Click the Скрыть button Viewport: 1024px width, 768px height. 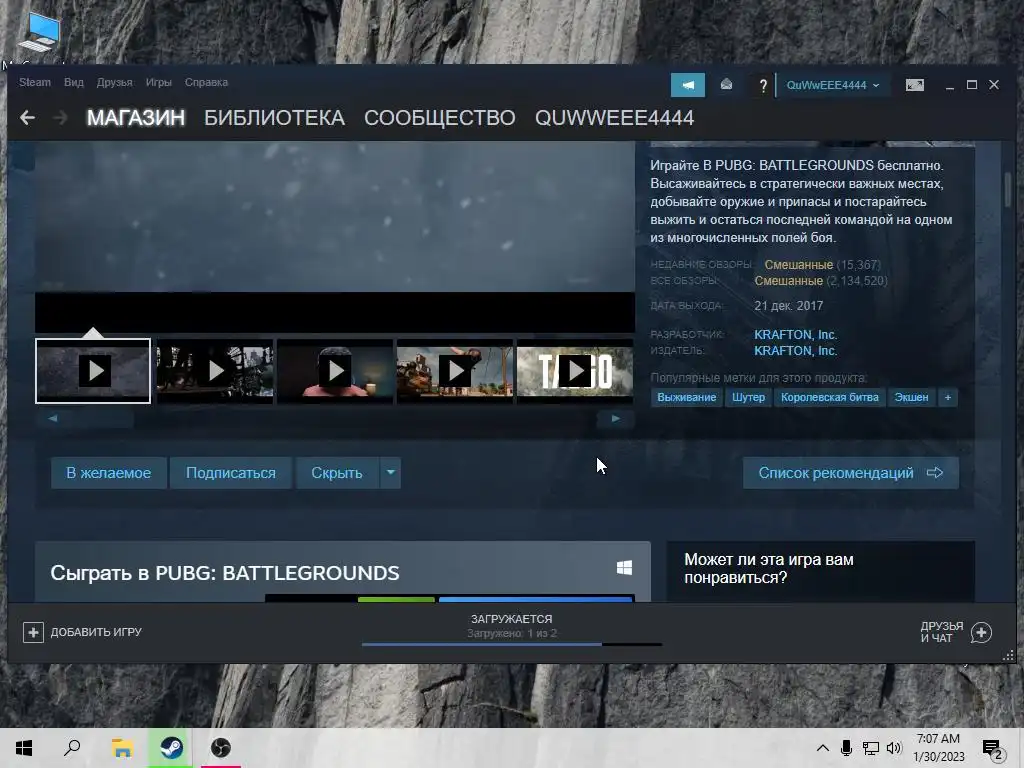337,472
